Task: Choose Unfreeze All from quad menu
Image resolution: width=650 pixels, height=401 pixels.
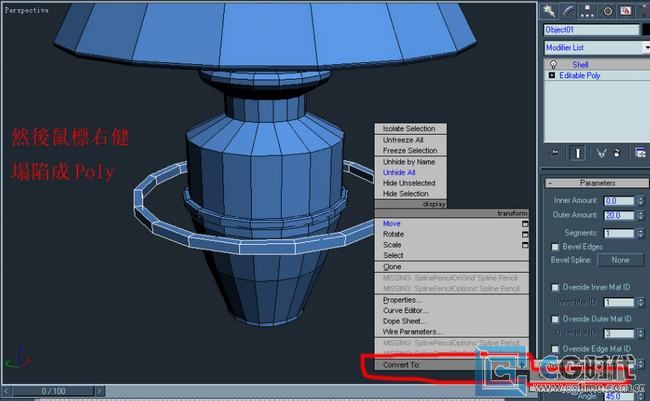Action: pyautogui.click(x=403, y=140)
